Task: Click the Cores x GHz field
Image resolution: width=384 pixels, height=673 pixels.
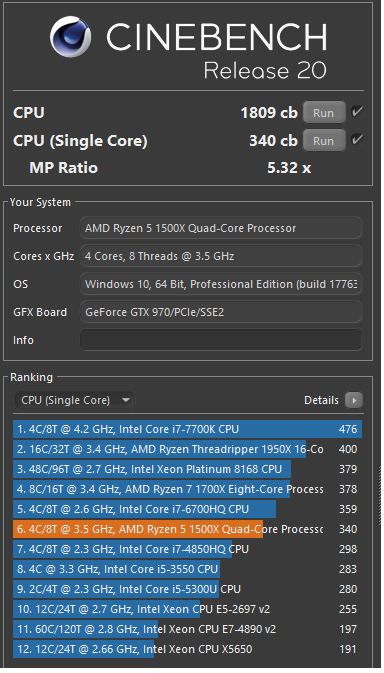Action: pyautogui.click(x=221, y=256)
